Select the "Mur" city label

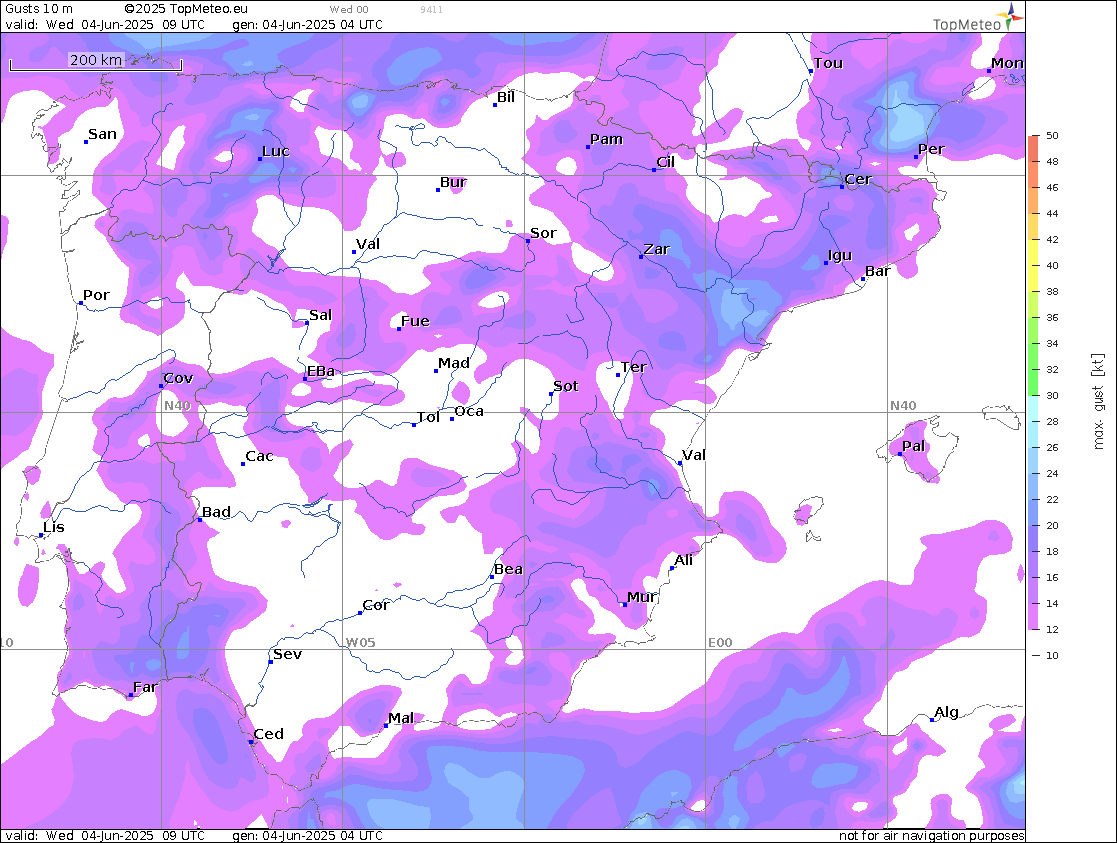641,596
